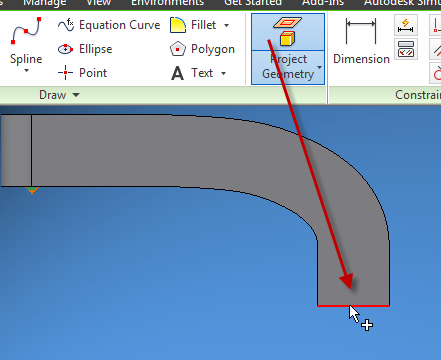Click the Project Geometry icon

coord(288,32)
